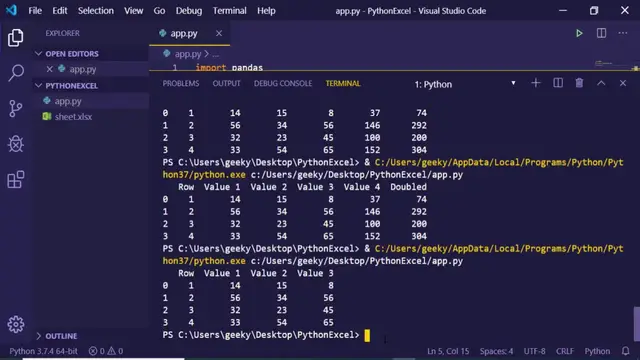640x360 pixels.
Task: Create a new terminal with plus icon
Action: [536, 83]
